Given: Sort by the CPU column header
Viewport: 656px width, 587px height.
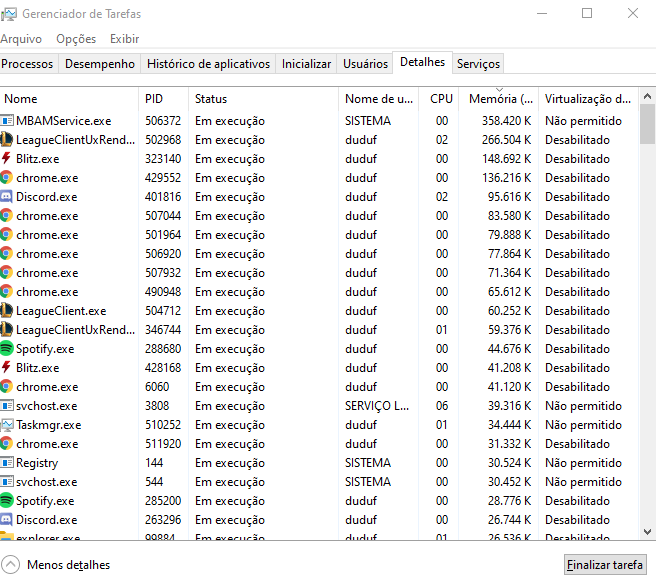Looking at the screenshot, I should [439, 99].
